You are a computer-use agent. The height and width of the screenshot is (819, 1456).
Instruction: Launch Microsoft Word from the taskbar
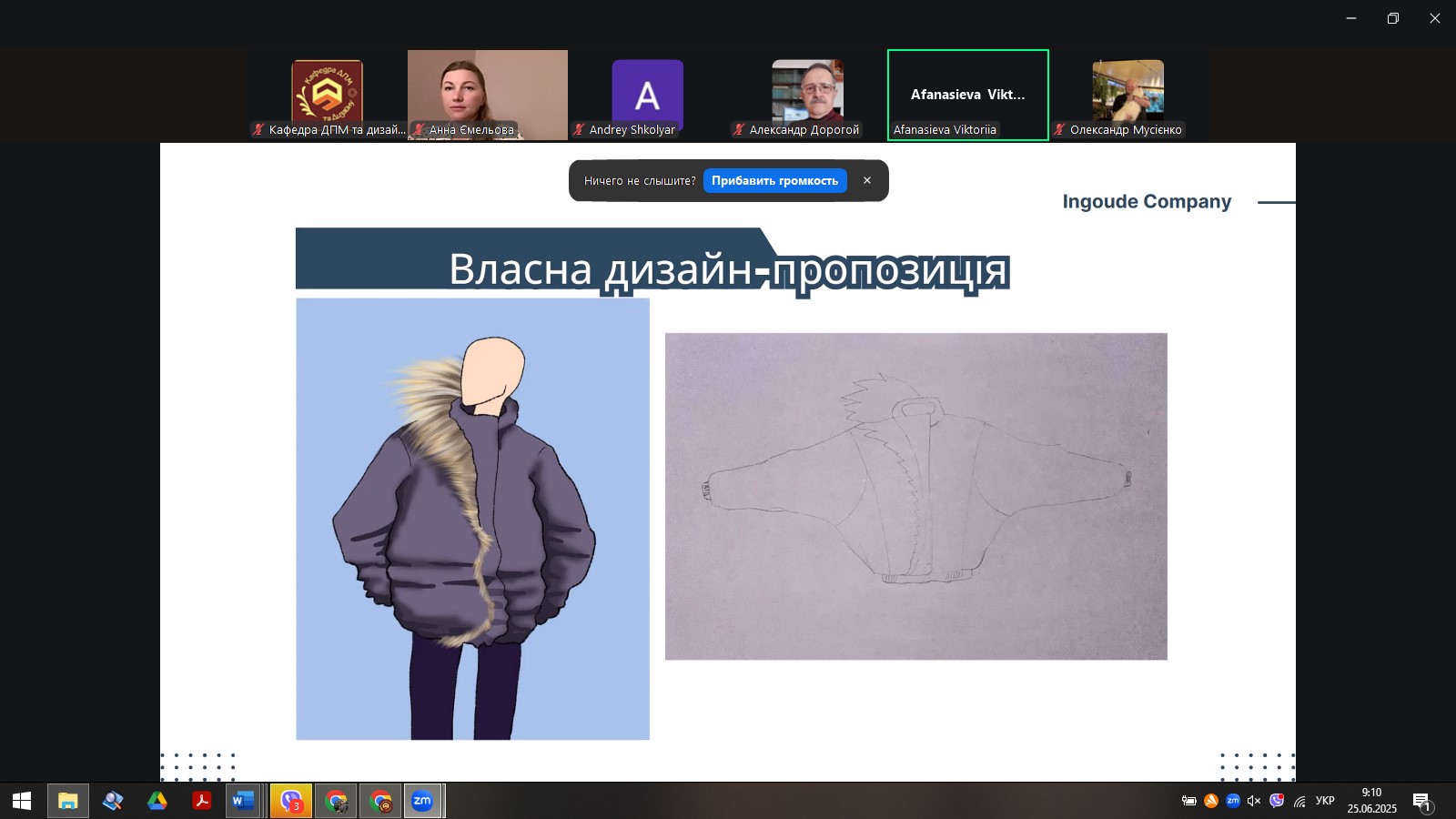coord(242,802)
